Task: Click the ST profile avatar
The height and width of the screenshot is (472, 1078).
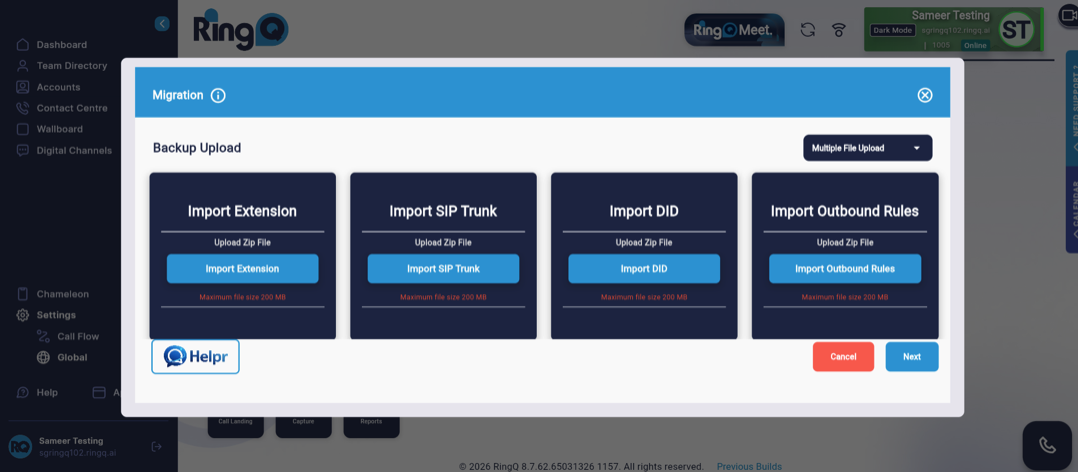Action: click(1017, 30)
